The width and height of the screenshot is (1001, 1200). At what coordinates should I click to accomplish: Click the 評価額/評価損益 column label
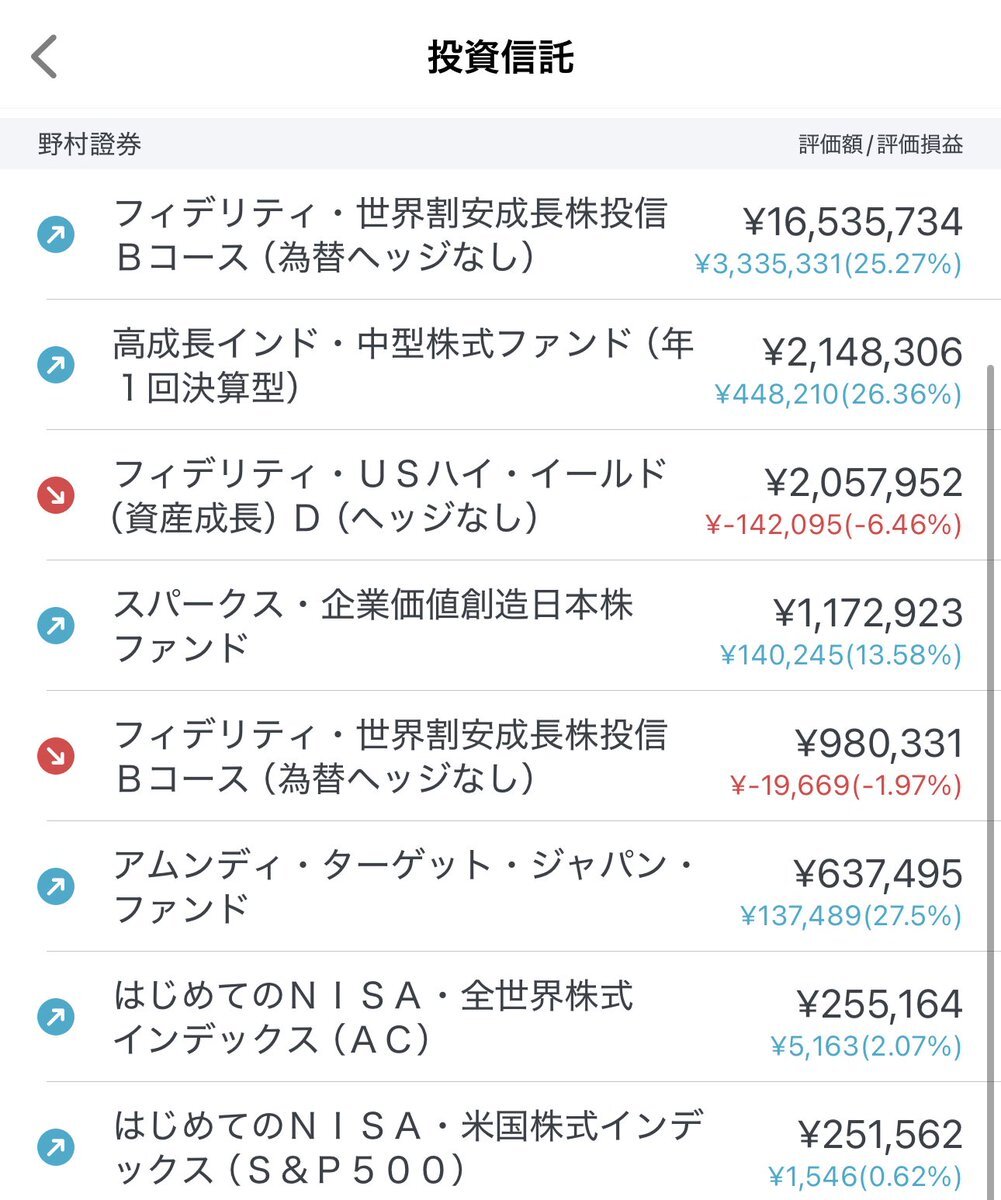881,144
